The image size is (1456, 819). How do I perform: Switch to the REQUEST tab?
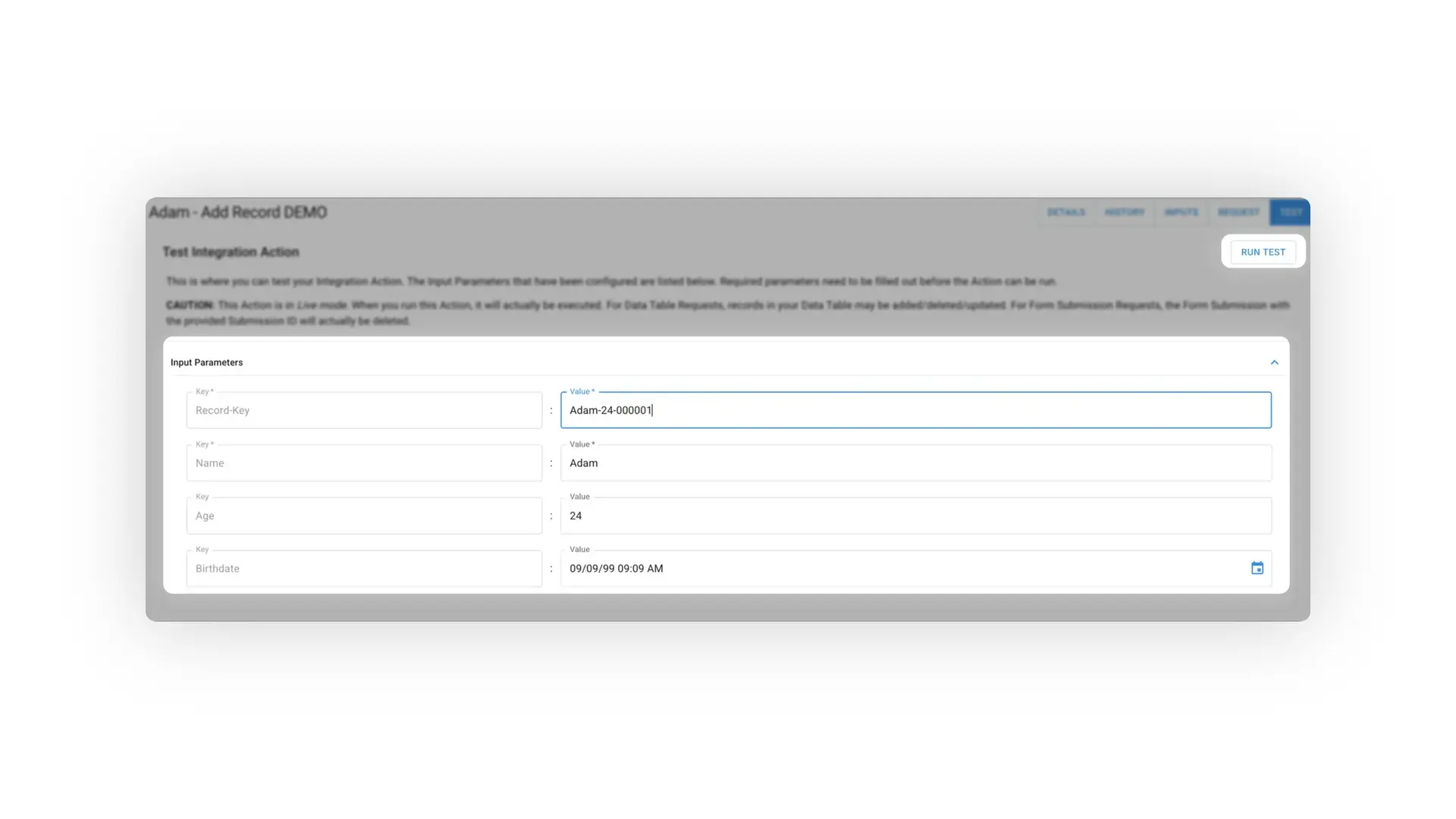[x=1238, y=213]
